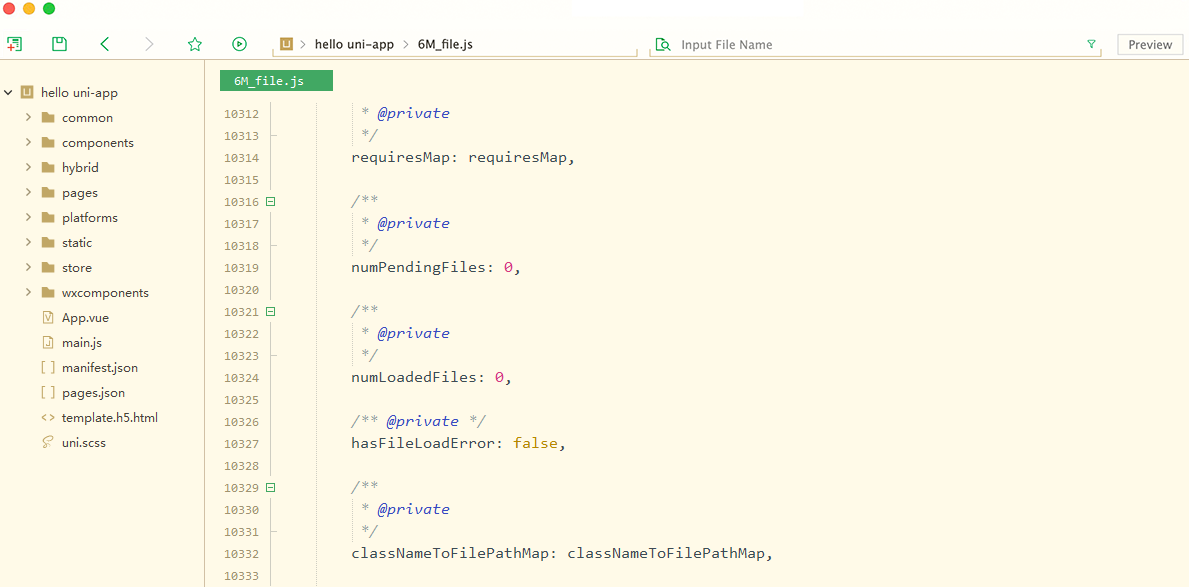Bookmark with the star icon
The image size is (1189, 587).
click(195, 44)
